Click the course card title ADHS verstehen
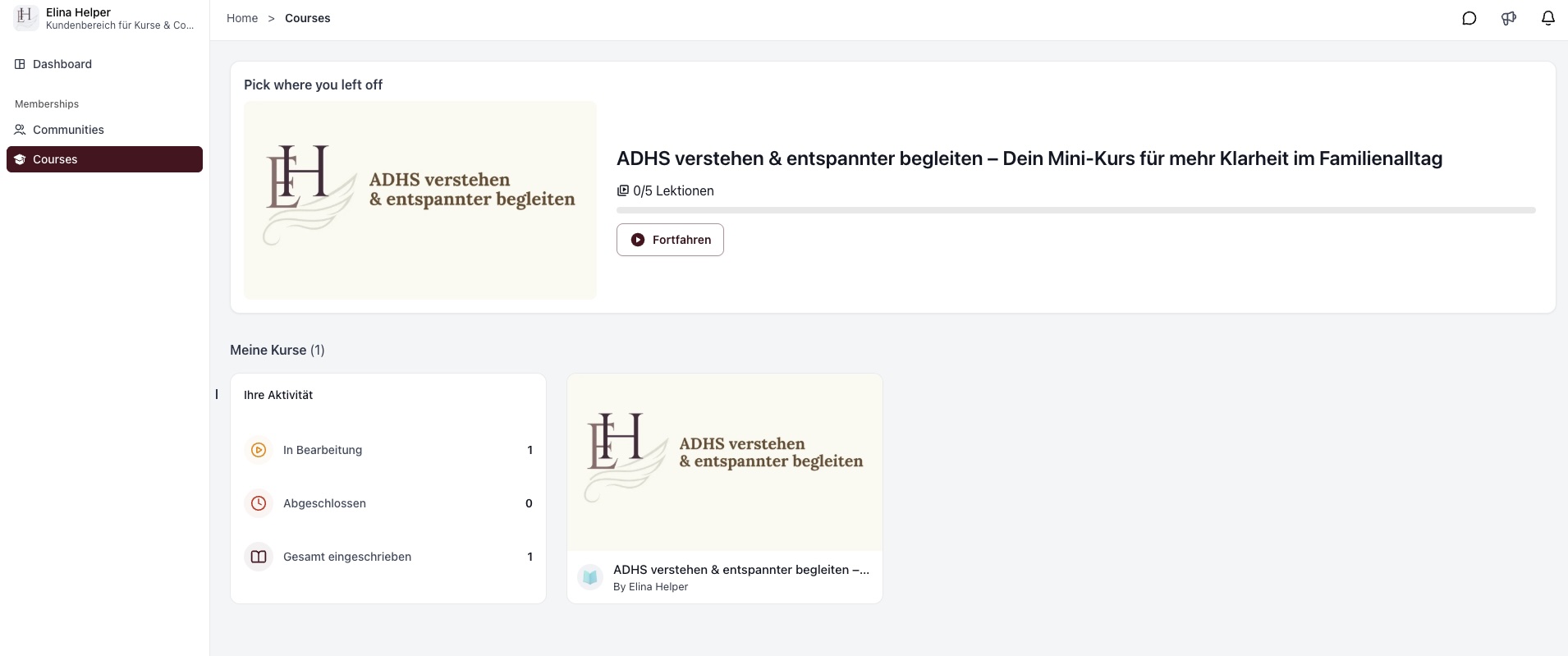Image resolution: width=1568 pixels, height=656 pixels. 741,570
